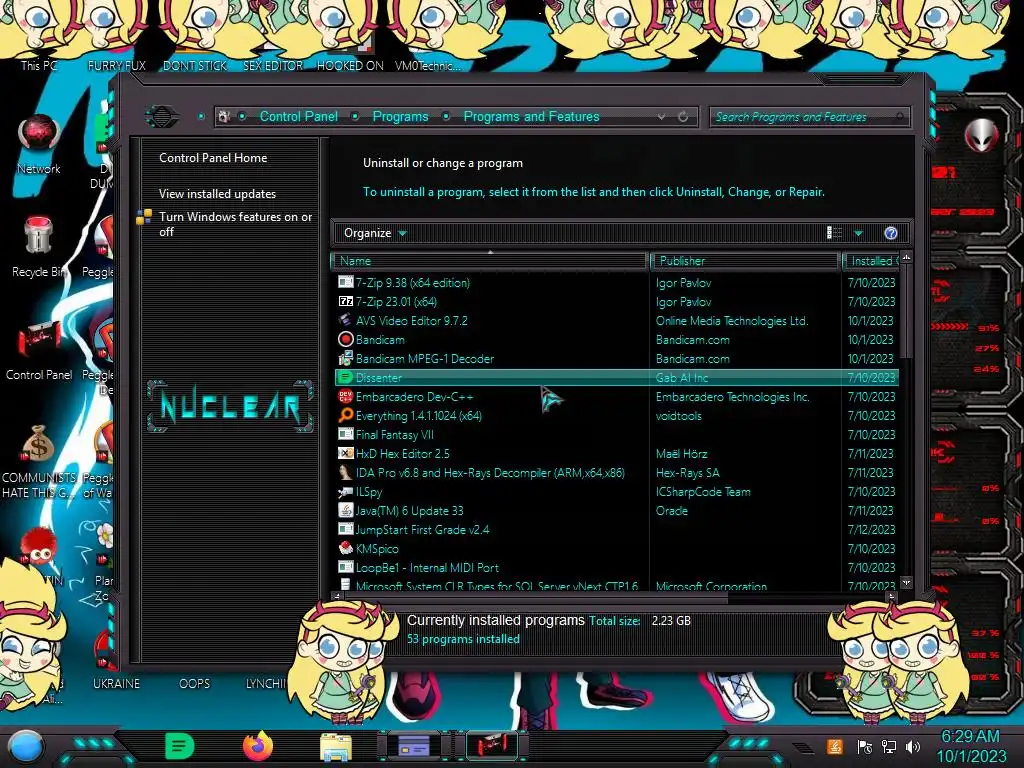
Task: Click the green Dissenter icon in list
Action: (x=345, y=377)
